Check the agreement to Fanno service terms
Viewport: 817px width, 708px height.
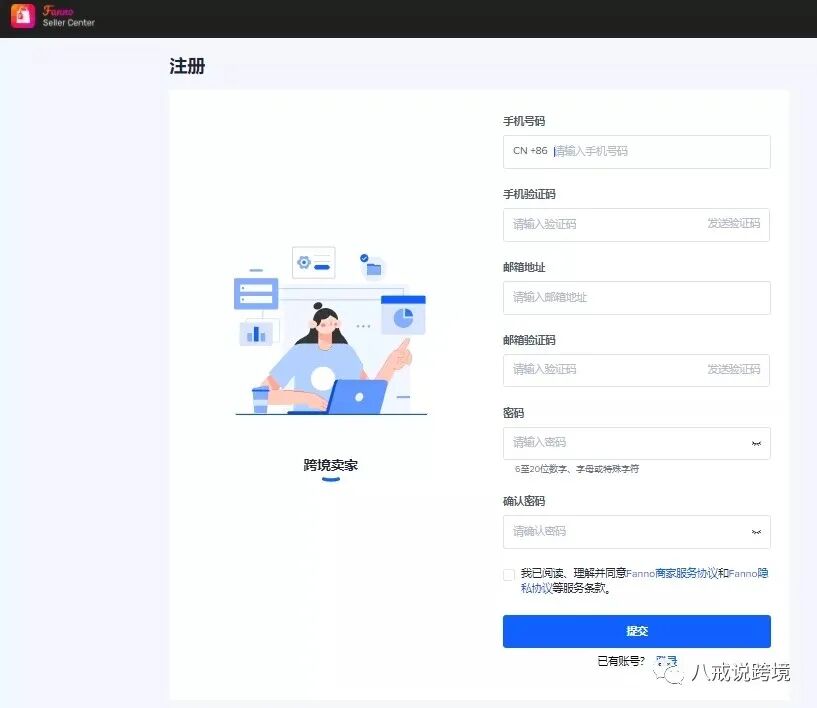509,575
